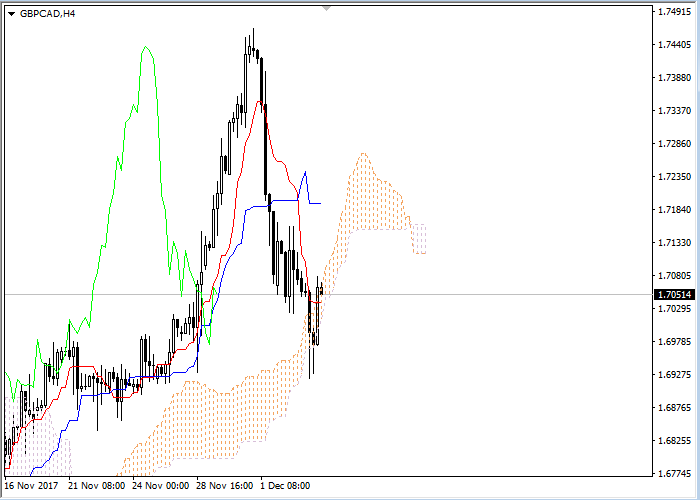This screenshot has height=500, width=700.
Task: Click the 21 Nov 08:00 time label
Action: point(97,486)
